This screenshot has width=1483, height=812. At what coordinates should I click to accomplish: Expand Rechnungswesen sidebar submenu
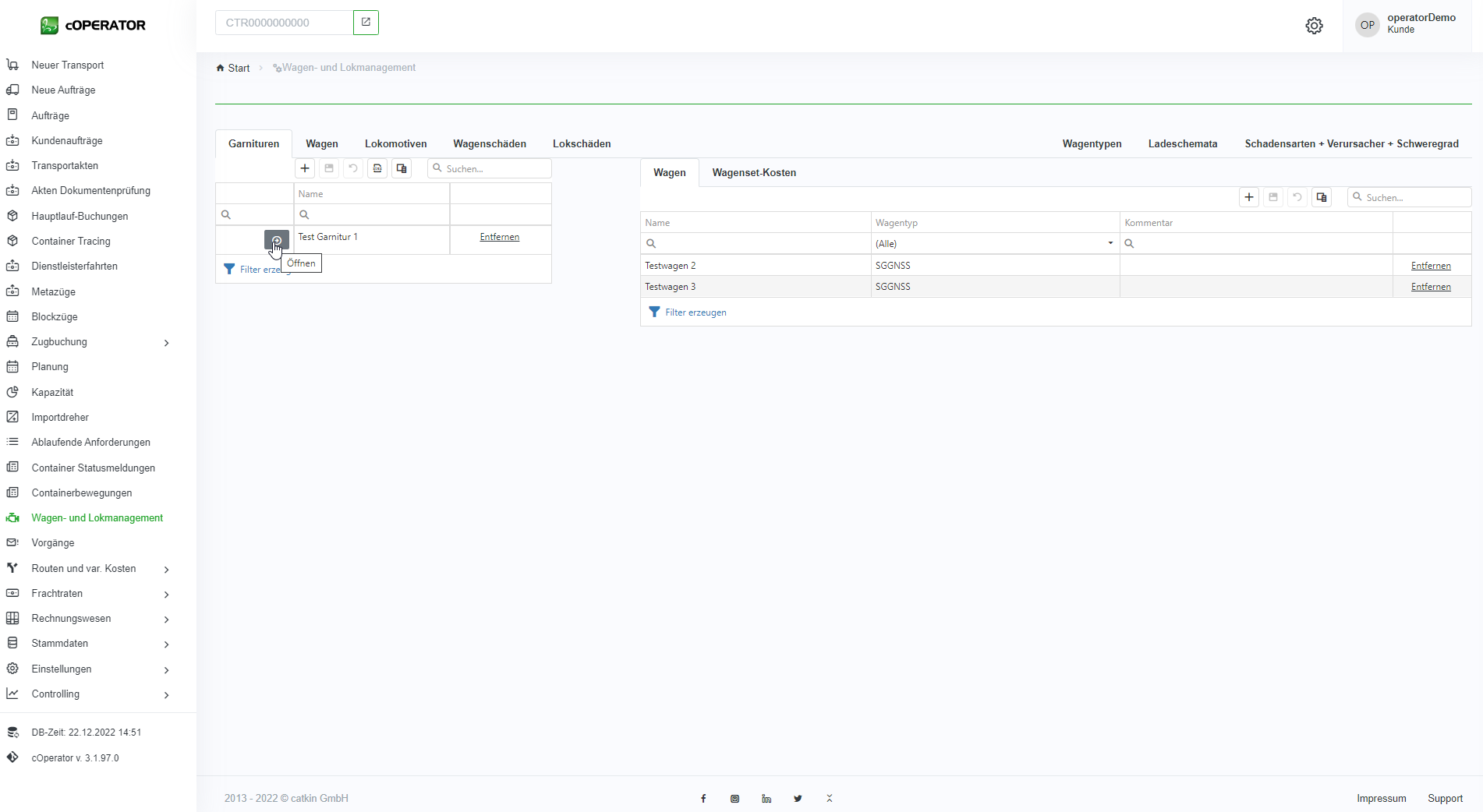click(166, 619)
